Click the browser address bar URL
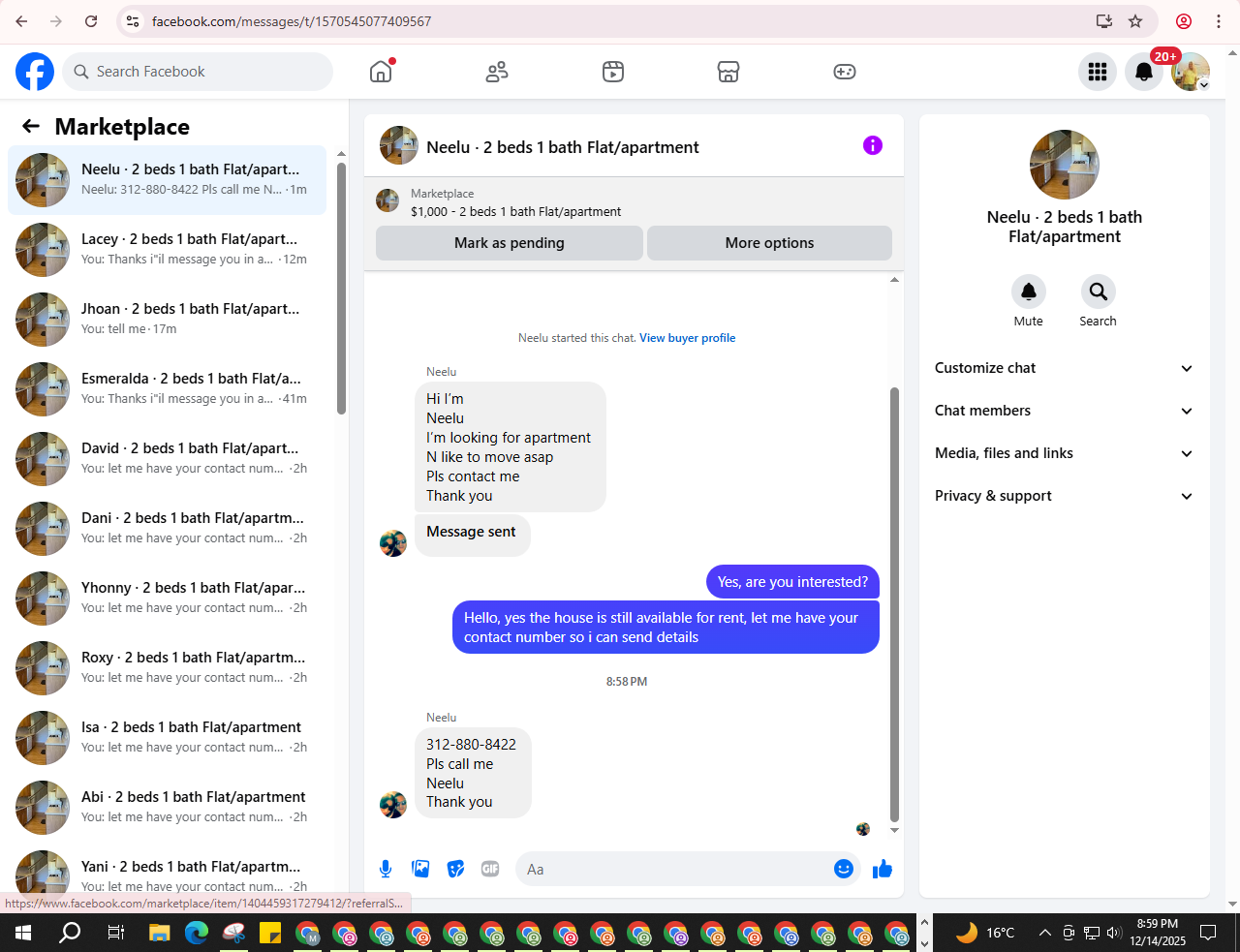Screen dimensions: 1240x952 click(x=291, y=21)
